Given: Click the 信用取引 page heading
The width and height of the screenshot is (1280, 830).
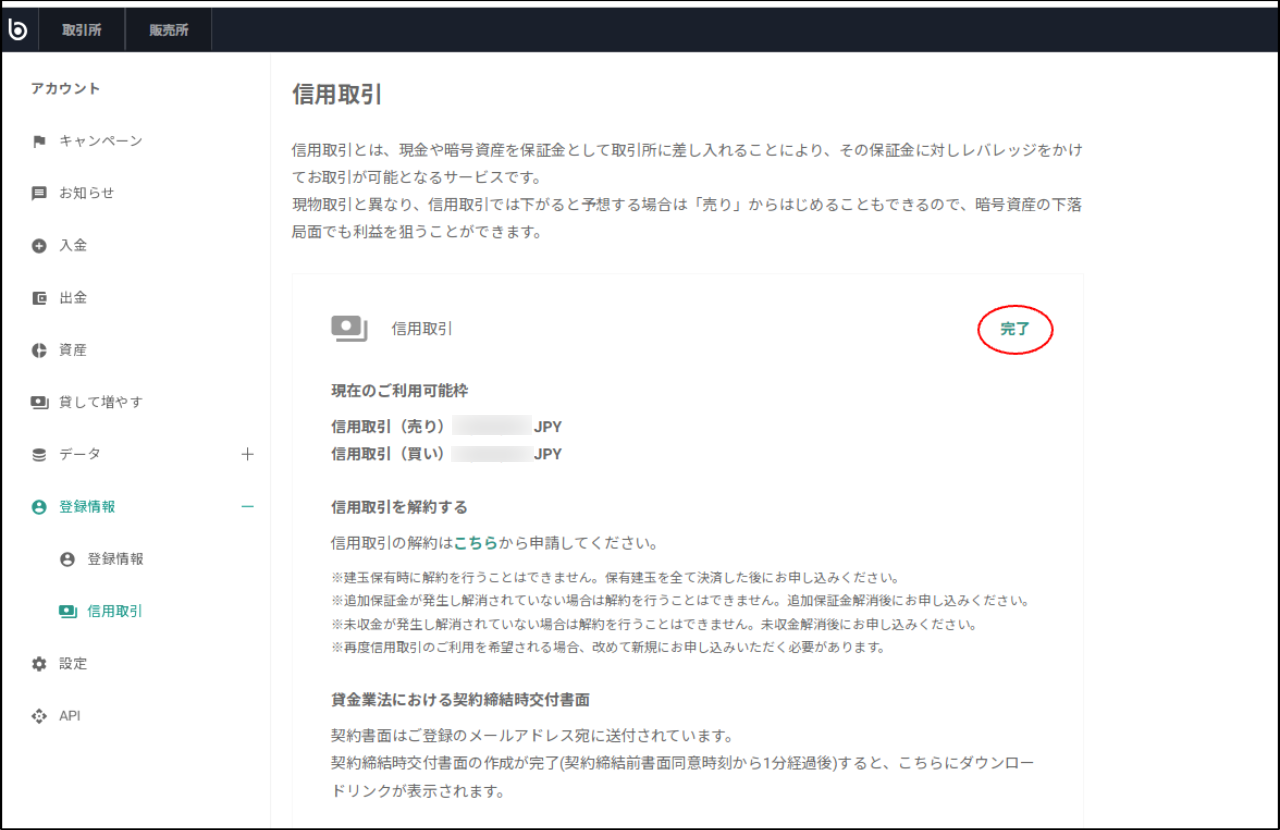Looking at the screenshot, I should tap(338, 95).
